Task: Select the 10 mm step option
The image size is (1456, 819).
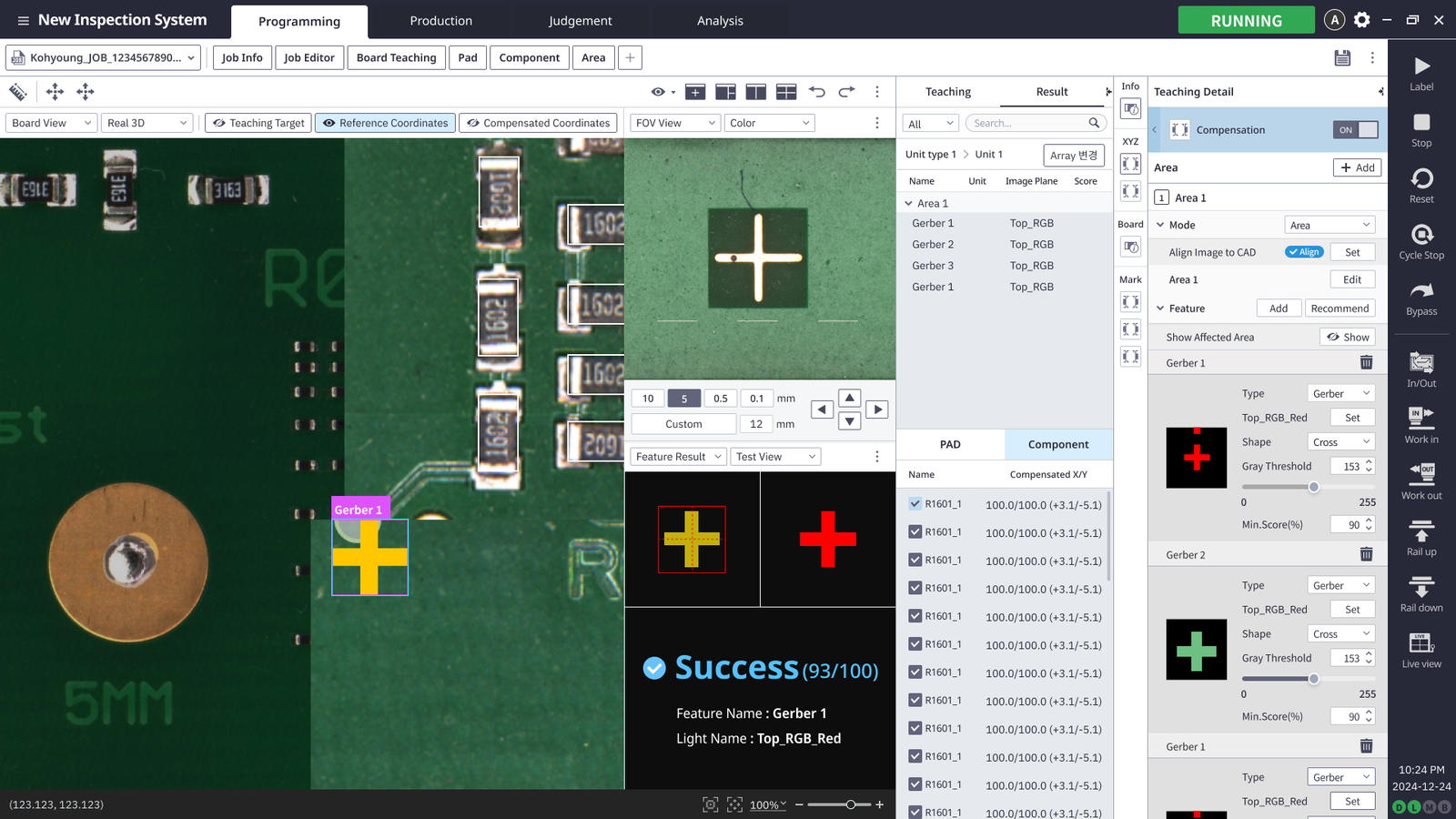Action: pyautogui.click(x=648, y=398)
